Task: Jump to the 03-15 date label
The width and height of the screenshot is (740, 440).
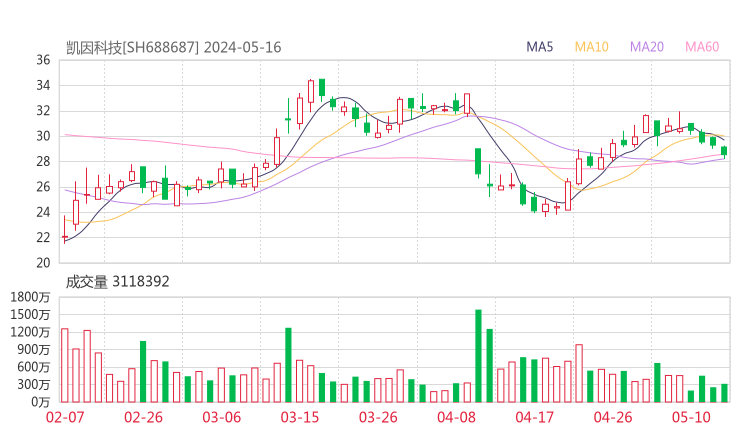Action: 299,417
